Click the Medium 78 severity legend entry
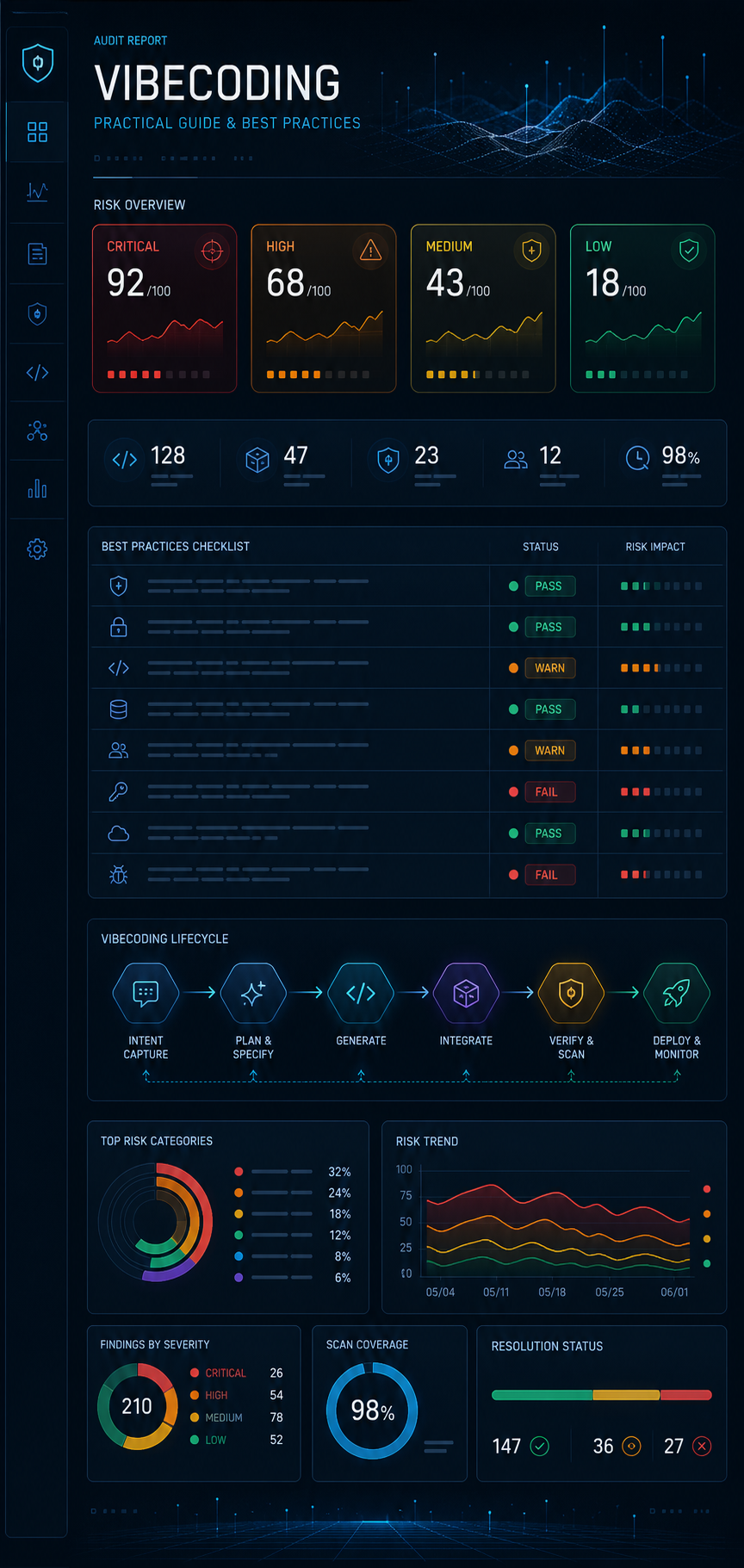The image size is (744, 1568). coord(237,1417)
